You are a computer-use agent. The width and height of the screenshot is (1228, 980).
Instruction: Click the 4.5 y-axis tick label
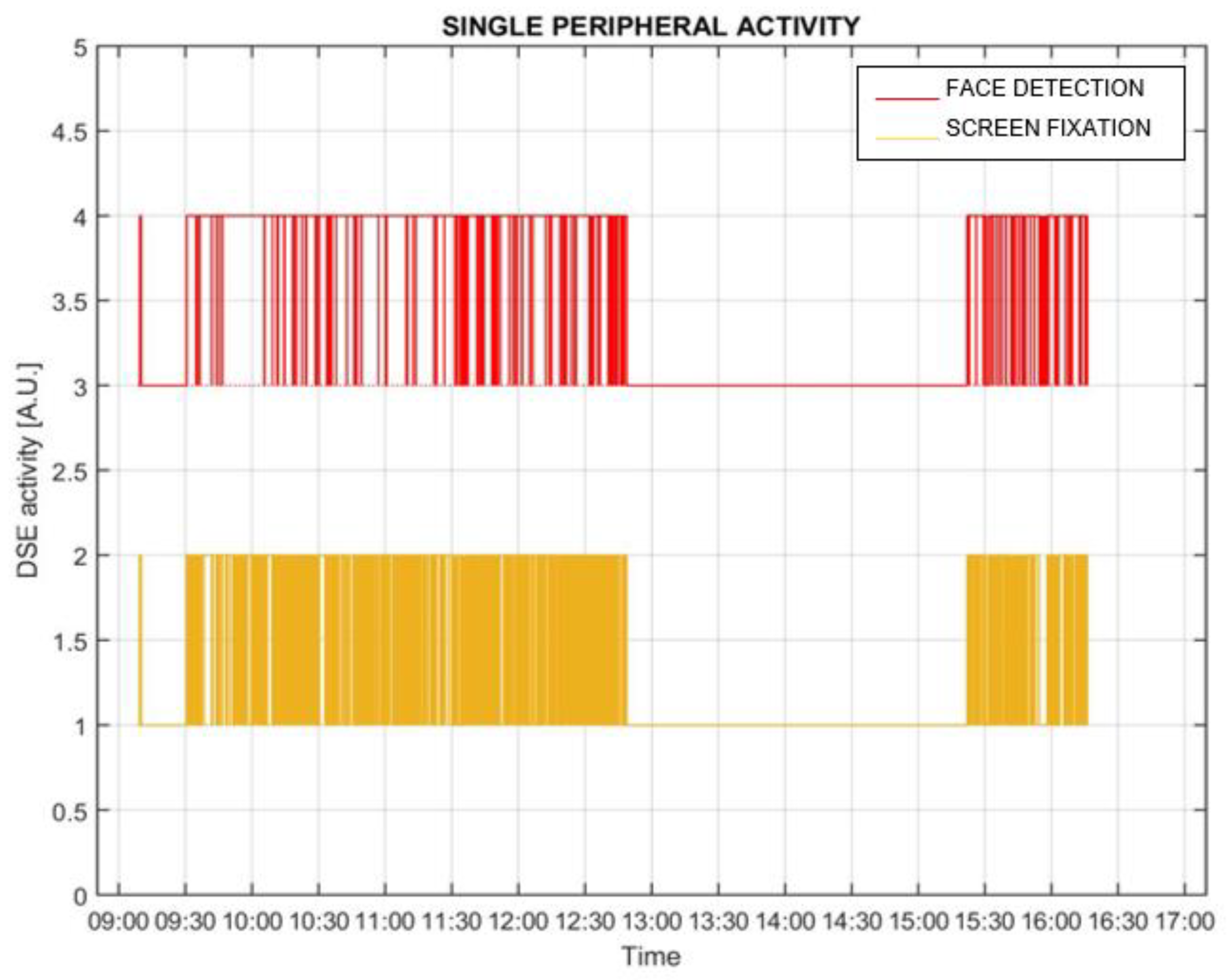click(x=70, y=132)
